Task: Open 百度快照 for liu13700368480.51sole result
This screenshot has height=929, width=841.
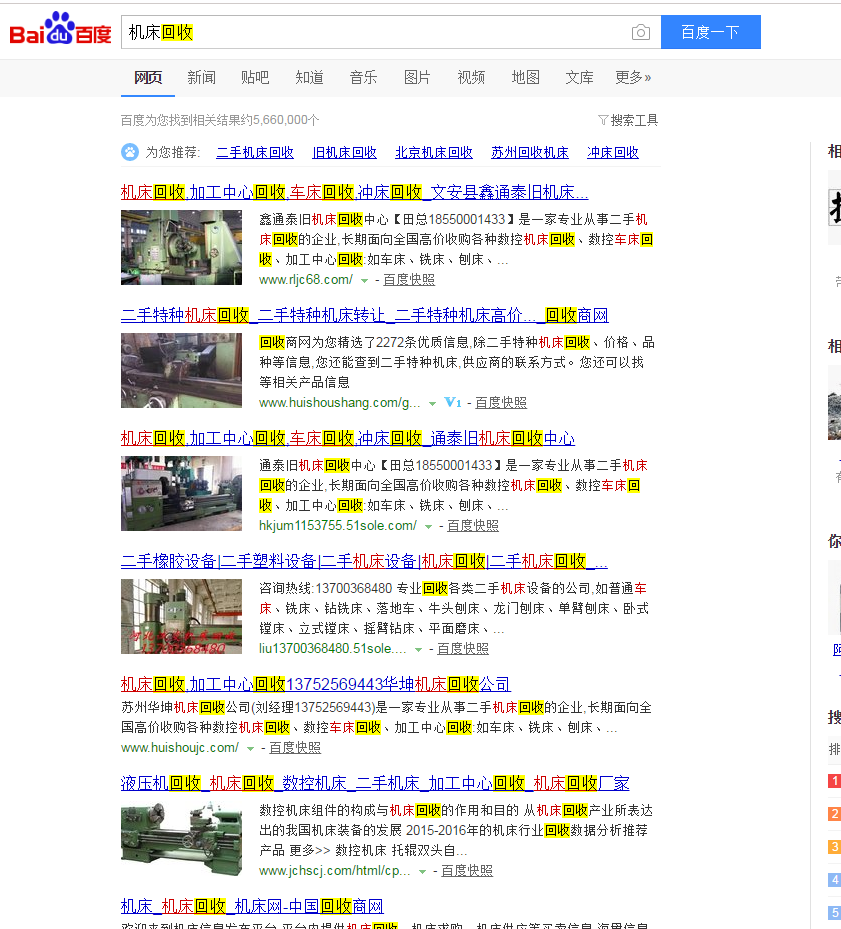Action: 463,649
